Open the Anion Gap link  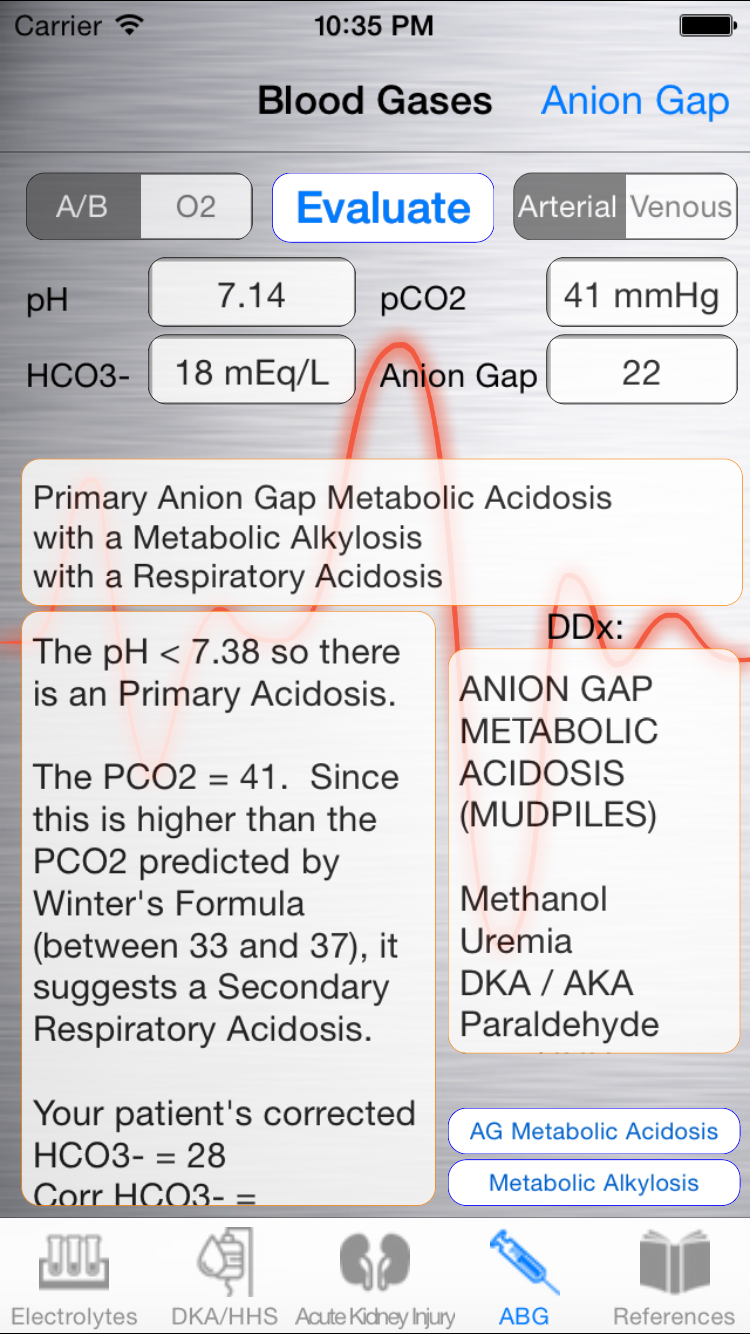pyautogui.click(x=636, y=101)
